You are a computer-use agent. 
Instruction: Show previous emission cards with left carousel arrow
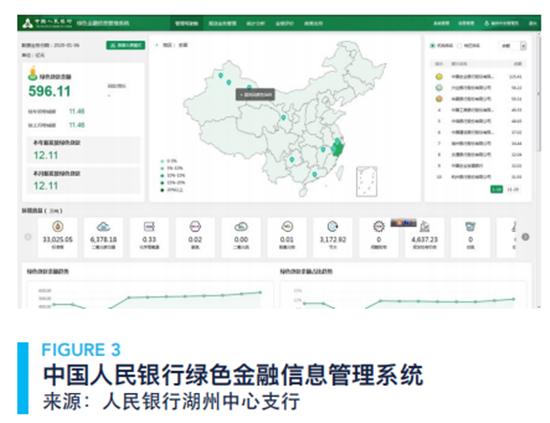pos(28,237)
